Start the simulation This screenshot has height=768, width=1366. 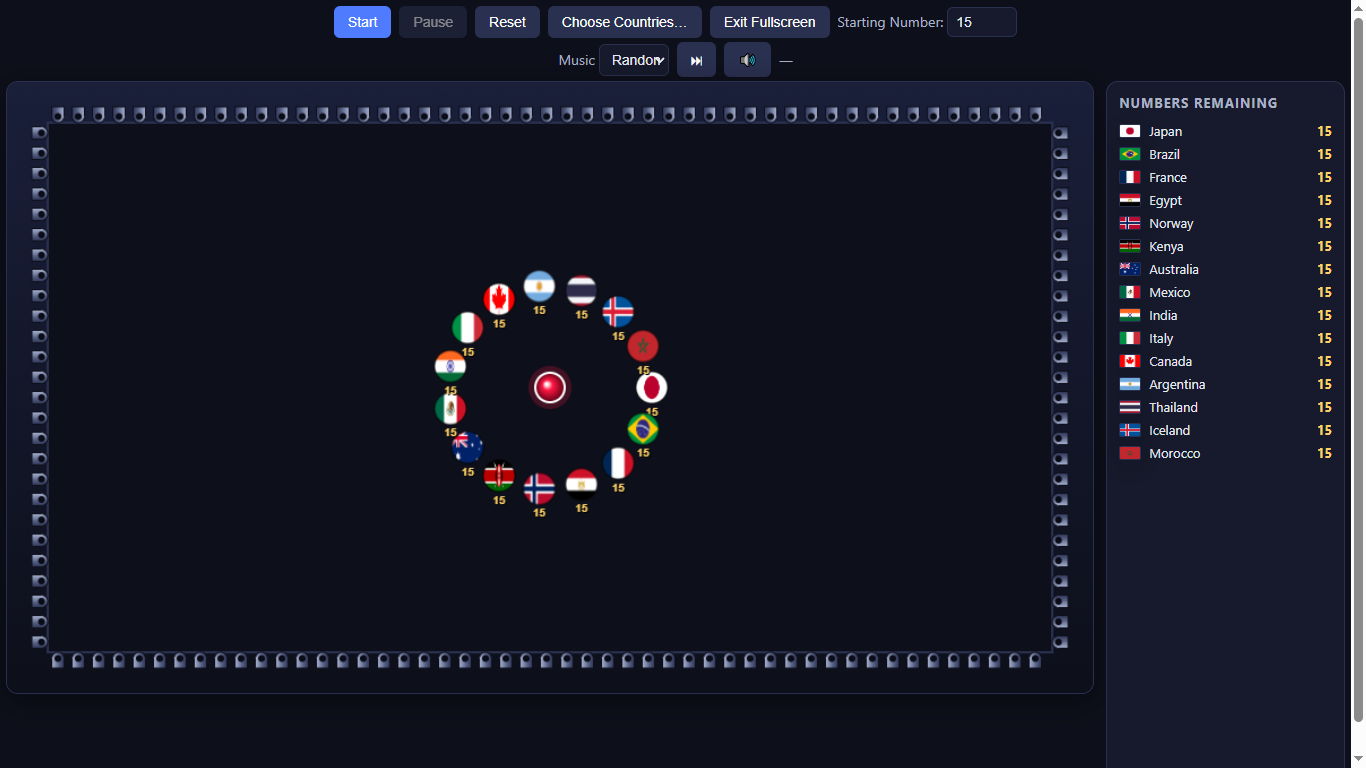point(362,22)
